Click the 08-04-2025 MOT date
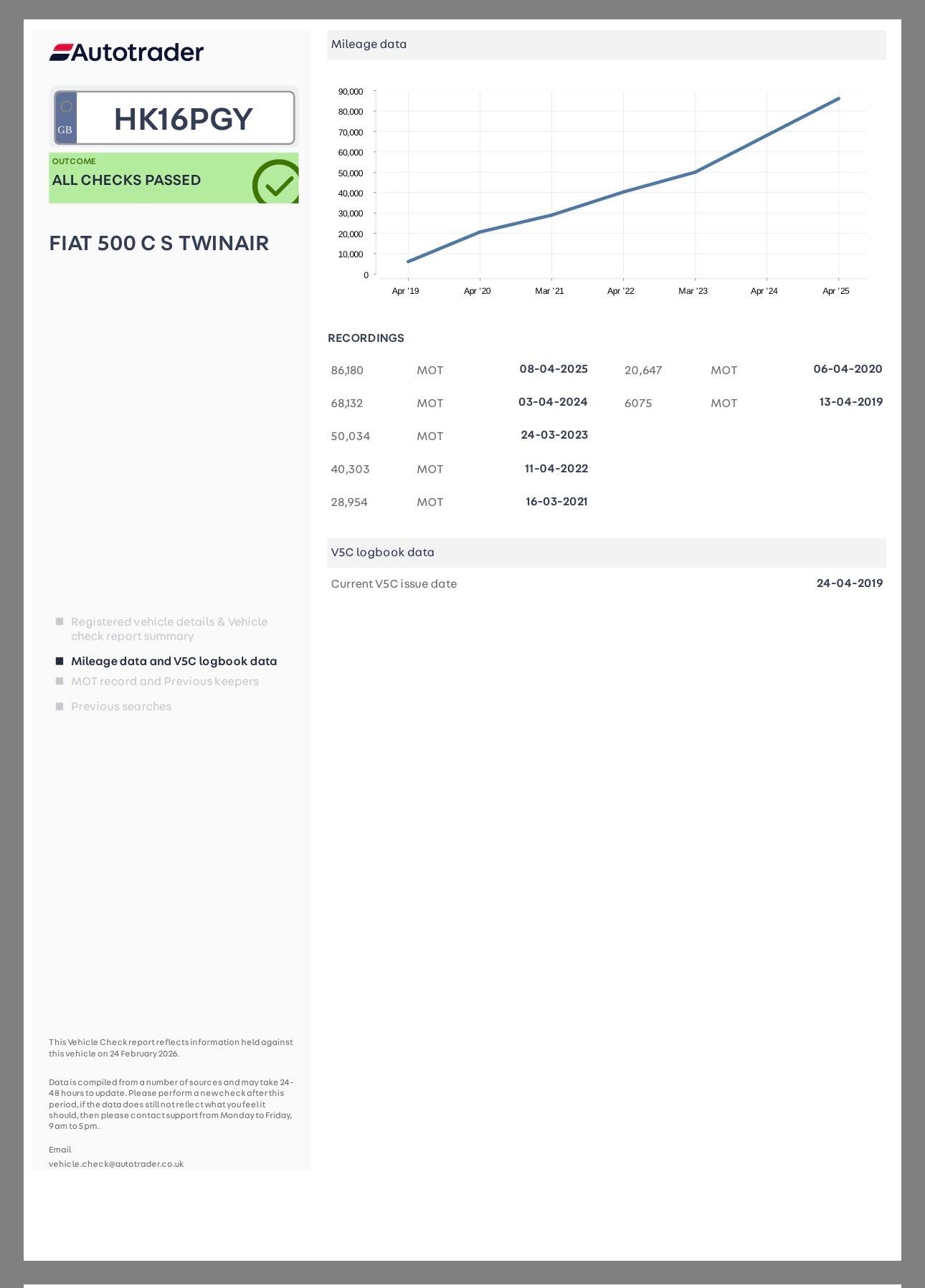 pos(553,369)
